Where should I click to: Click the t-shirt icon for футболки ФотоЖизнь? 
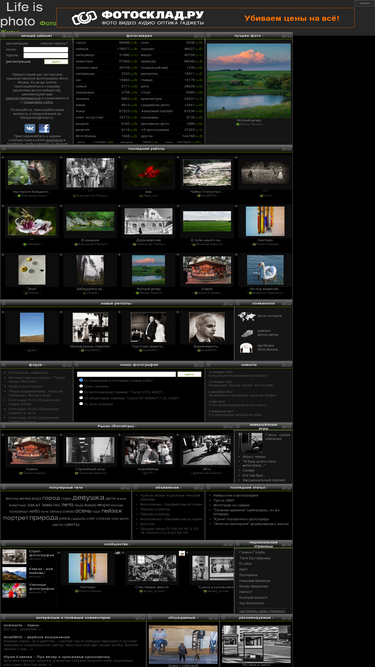pos(246,348)
